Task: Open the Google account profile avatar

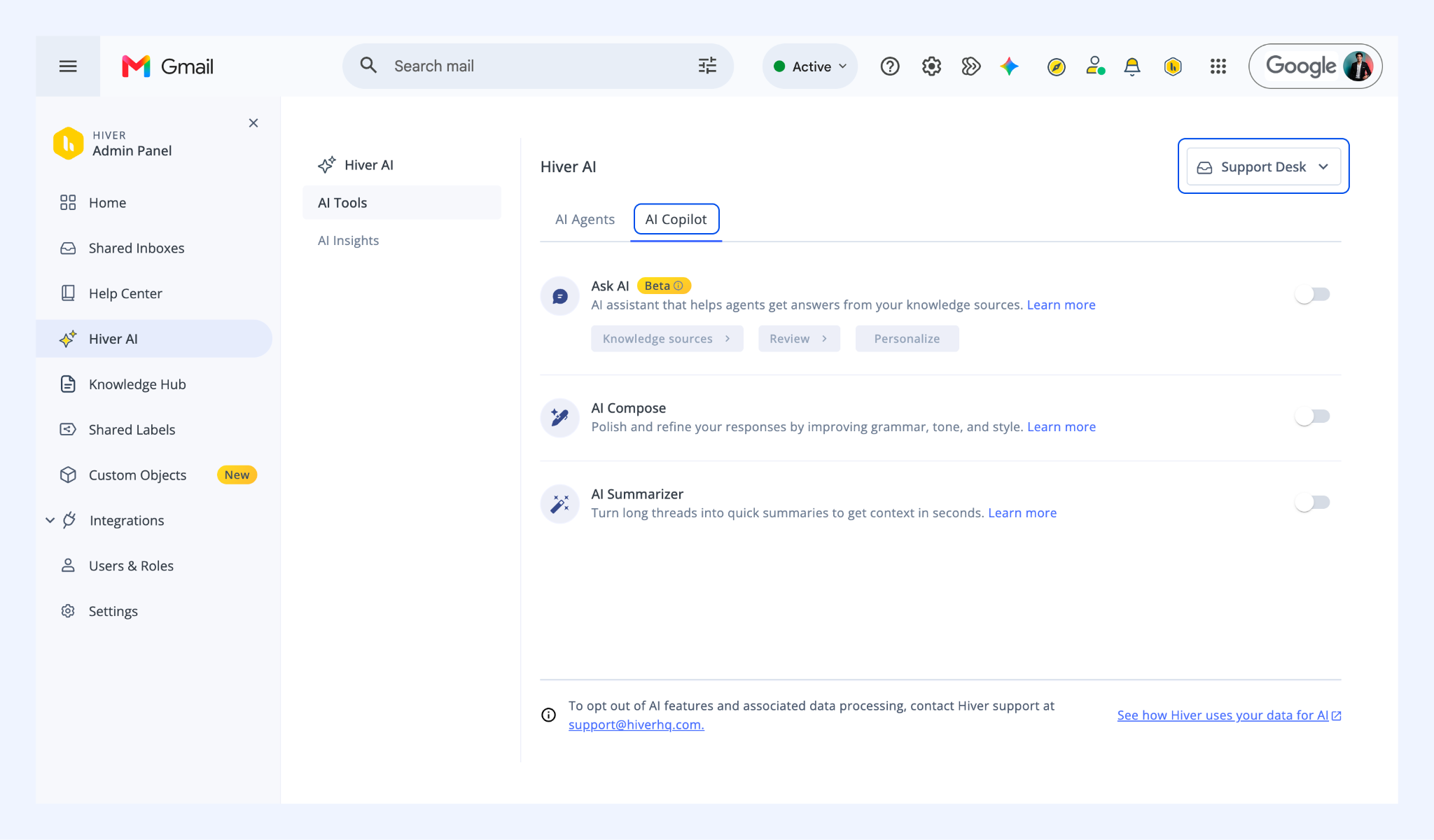Action: pyautogui.click(x=1358, y=66)
